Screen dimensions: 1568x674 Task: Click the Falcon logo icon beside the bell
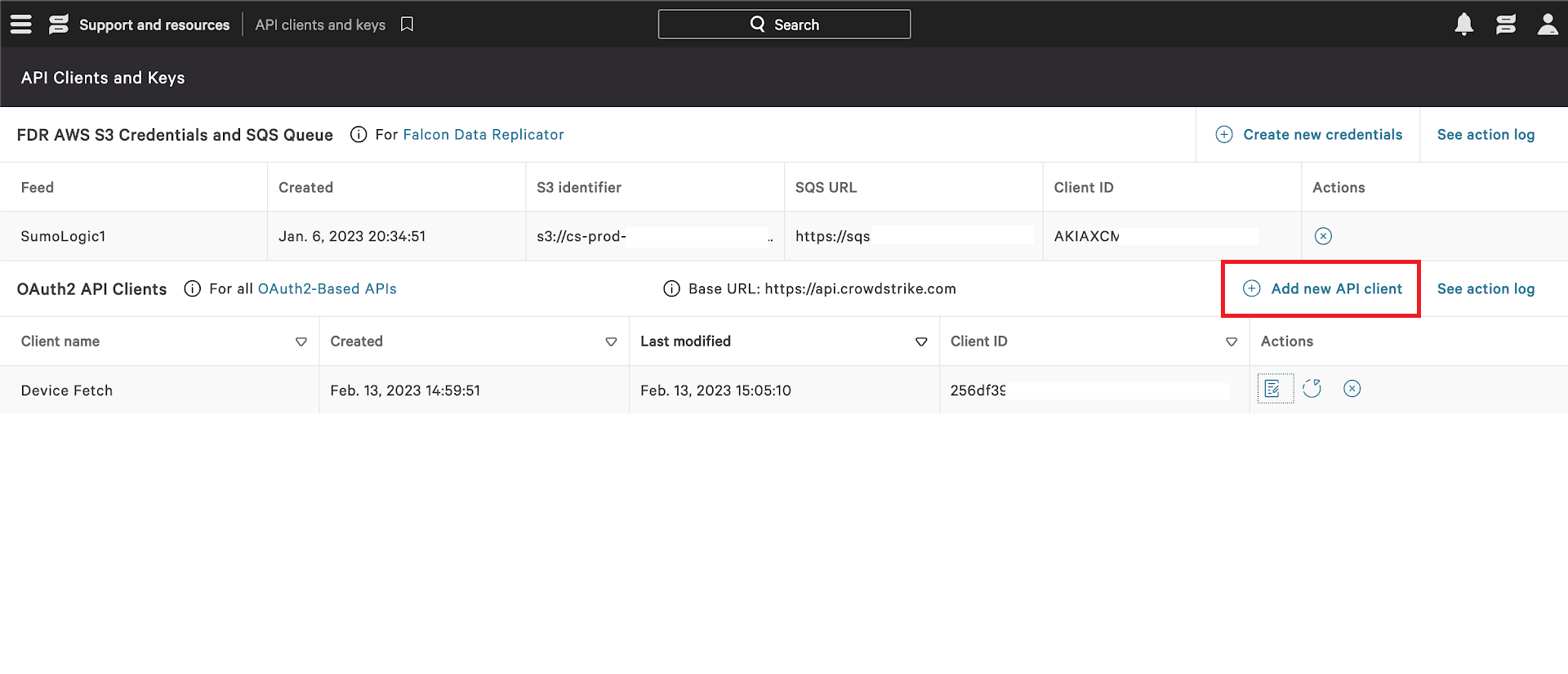[1505, 25]
